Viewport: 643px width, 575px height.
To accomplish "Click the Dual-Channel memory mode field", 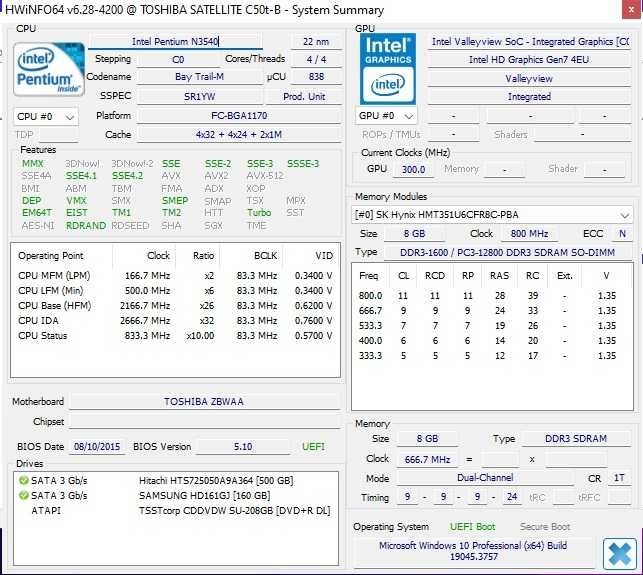I will (485, 478).
